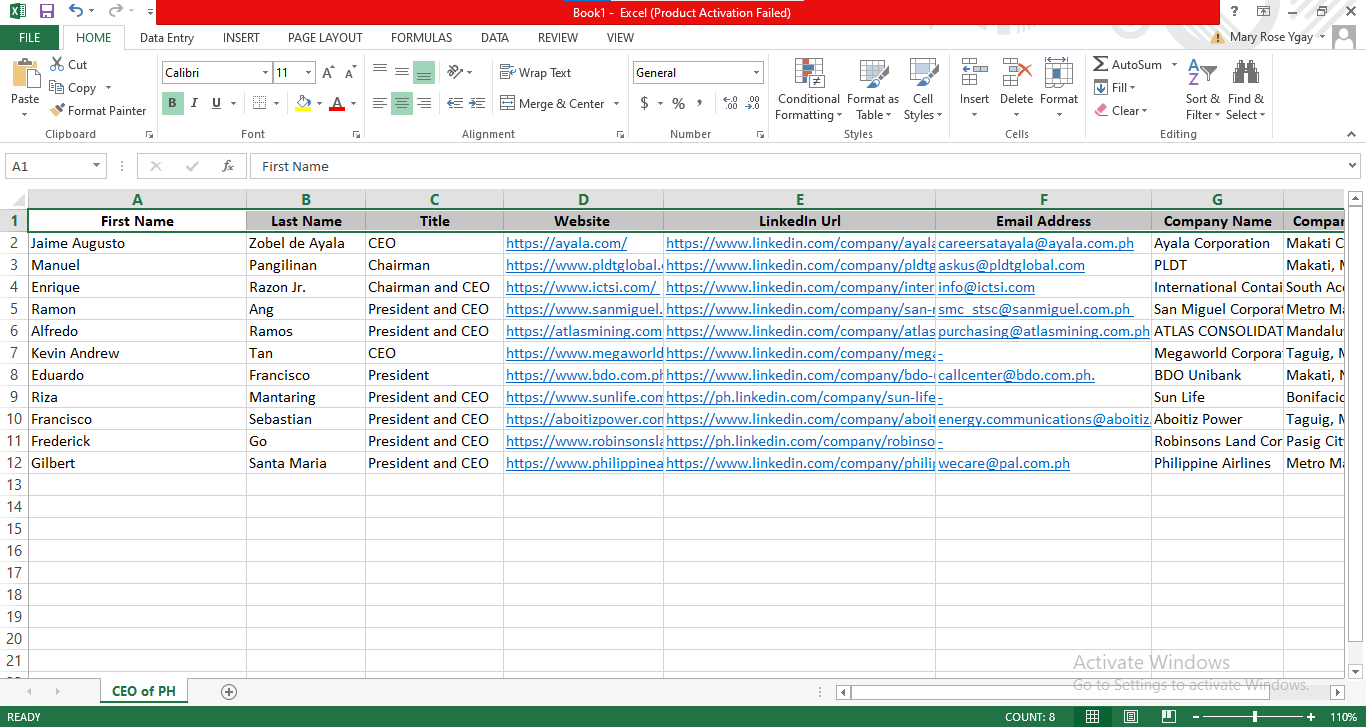Open the Calibri font name dropdown
The image size is (1366, 727).
265,73
